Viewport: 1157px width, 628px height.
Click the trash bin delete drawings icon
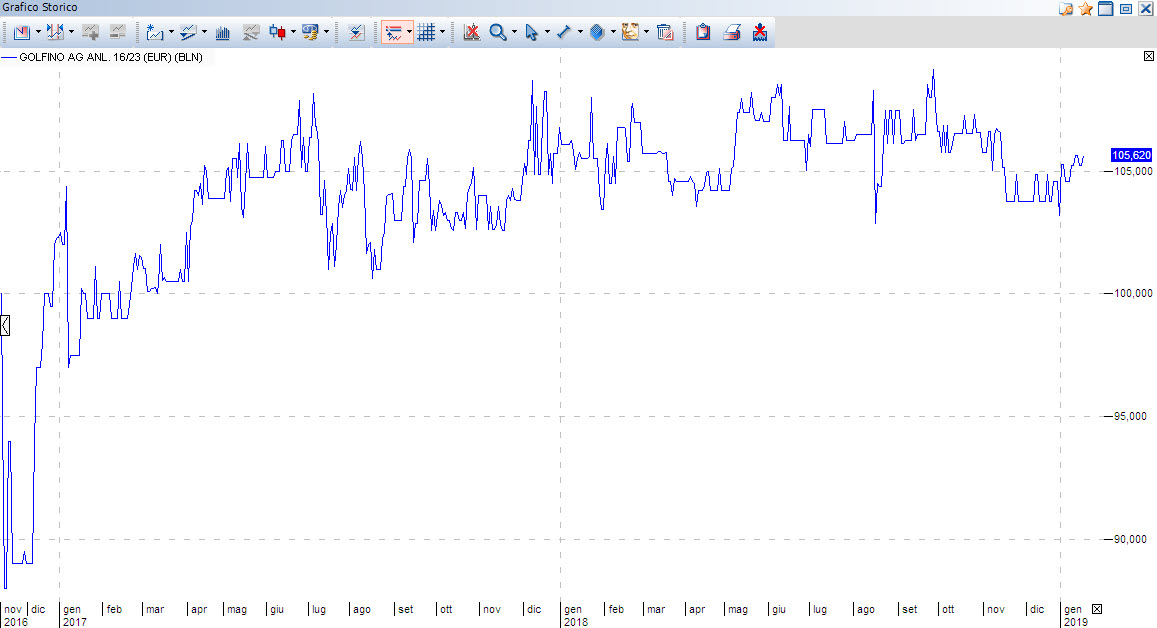(x=664, y=32)
